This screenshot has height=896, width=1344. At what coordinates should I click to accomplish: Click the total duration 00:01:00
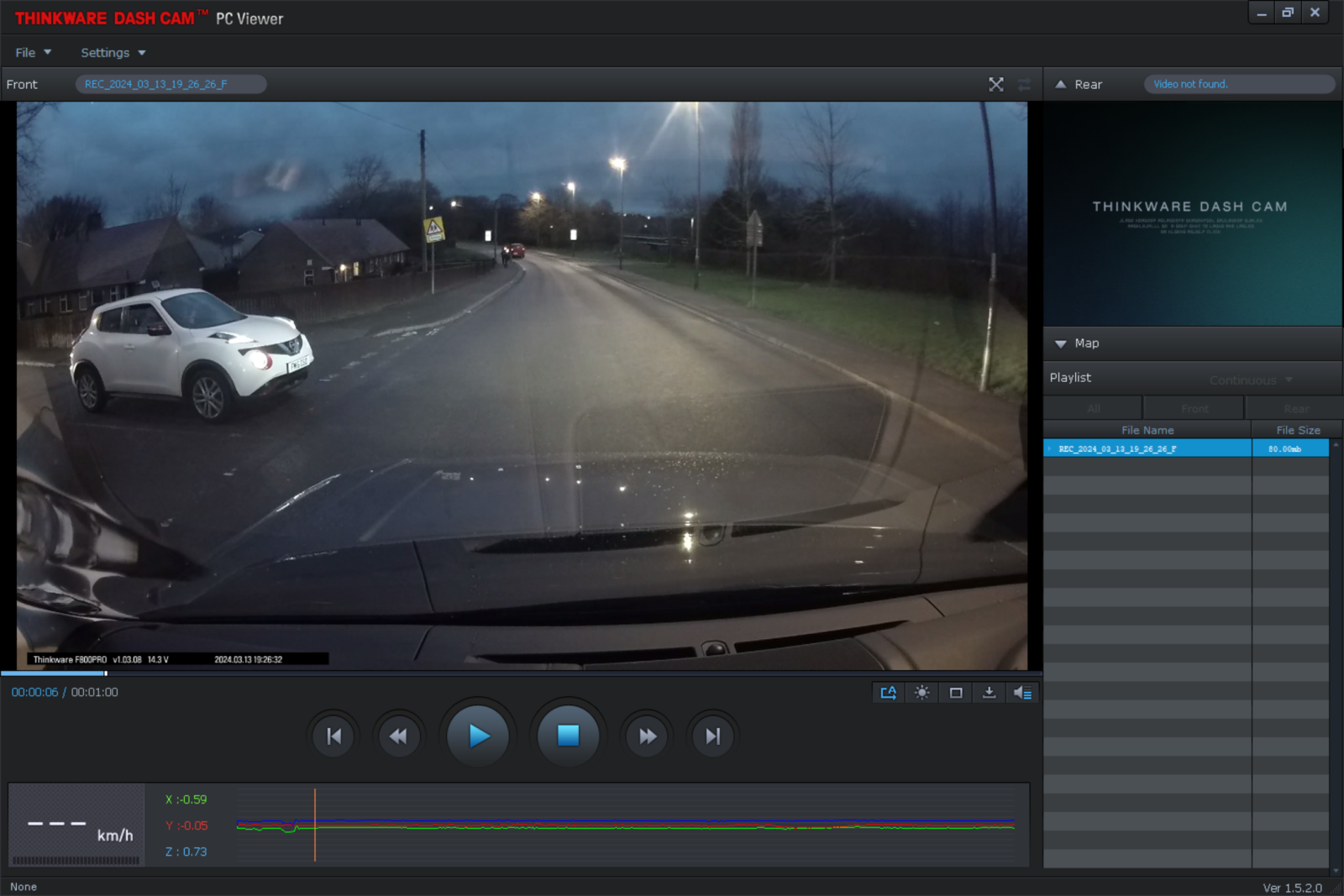94,692
